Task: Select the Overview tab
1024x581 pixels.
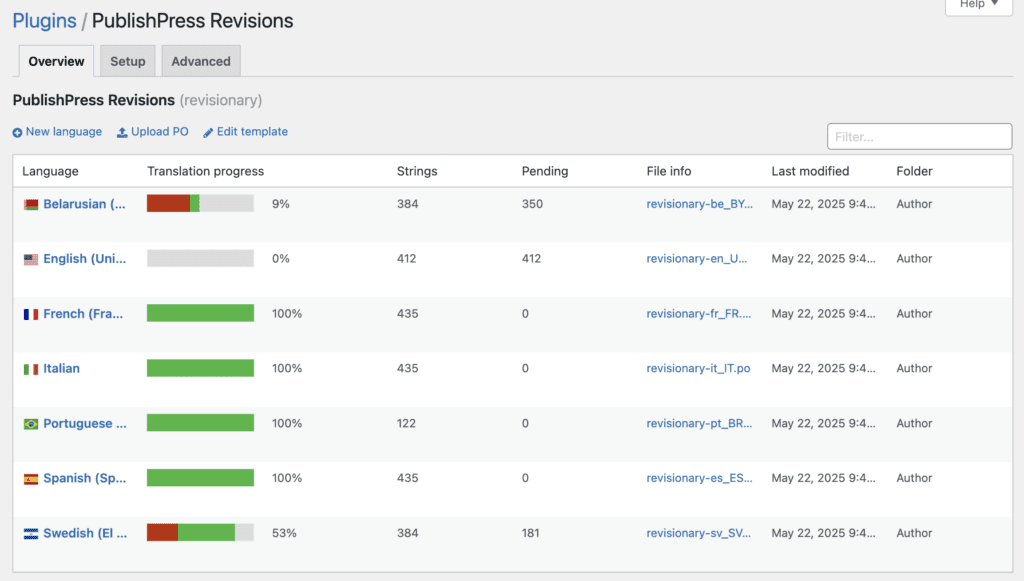Action: 56,61
